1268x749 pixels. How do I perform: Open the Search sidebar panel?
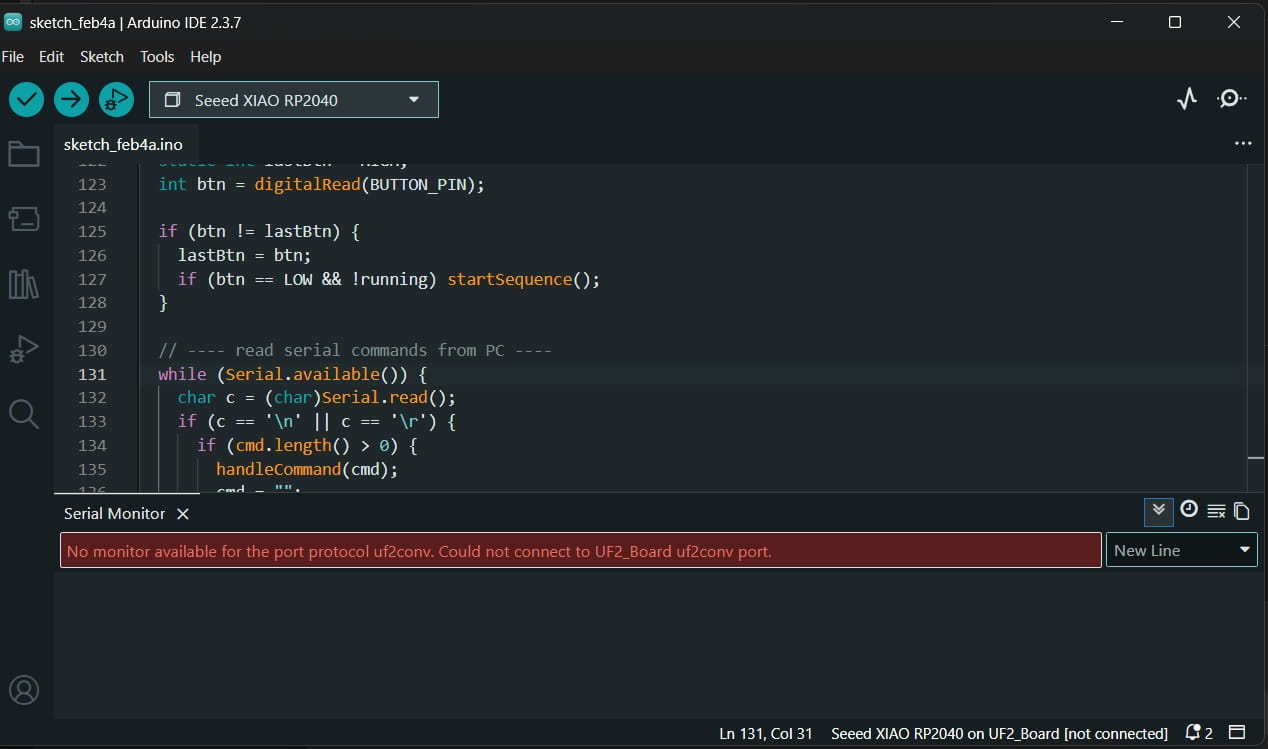click(x=24, y=413)
